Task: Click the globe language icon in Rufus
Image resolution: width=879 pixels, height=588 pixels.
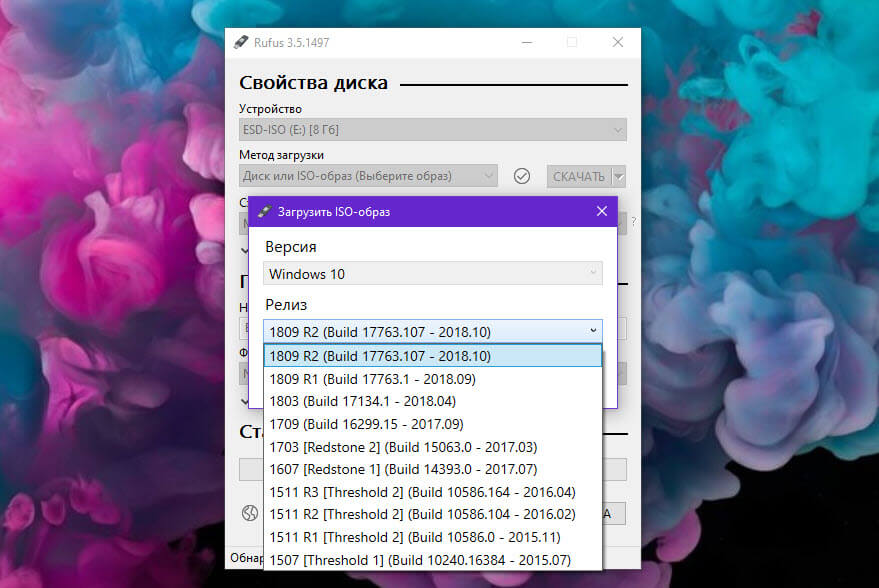Action: [250, 513]
